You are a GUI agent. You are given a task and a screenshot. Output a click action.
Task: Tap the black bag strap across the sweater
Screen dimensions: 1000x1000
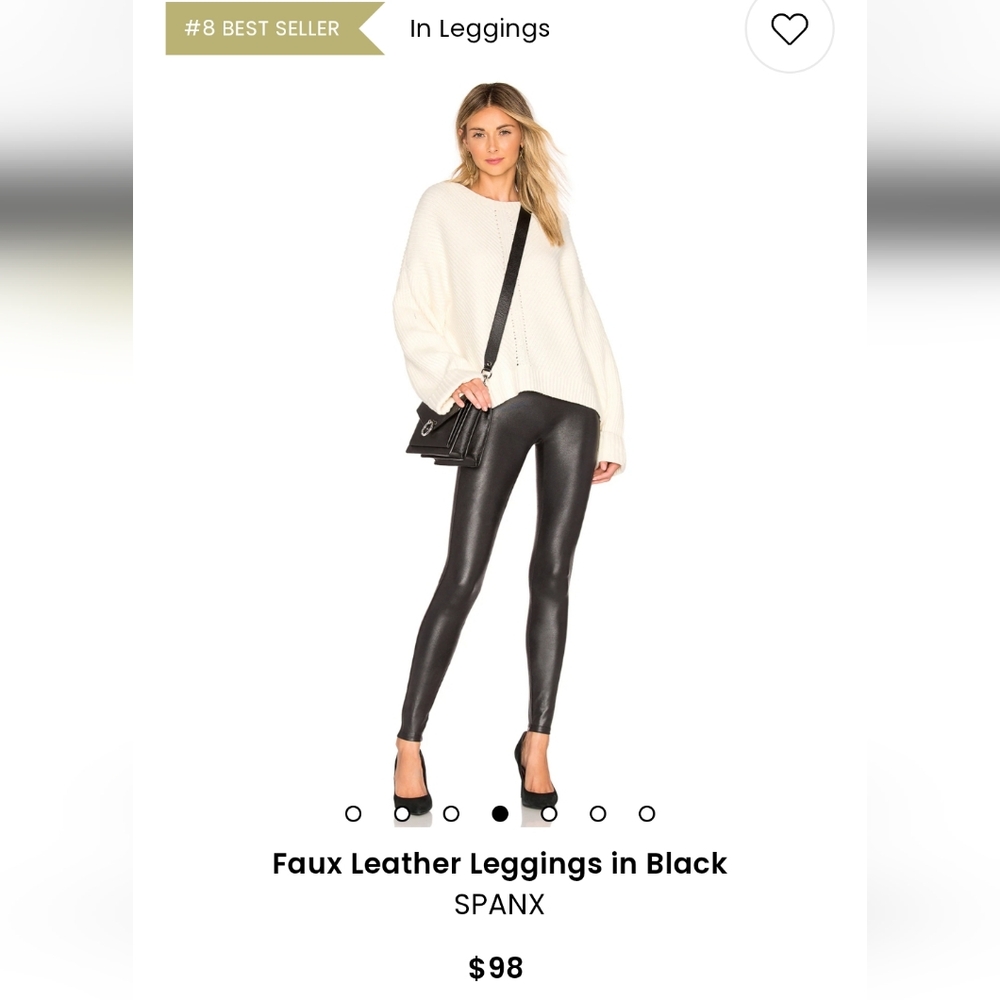(x=508, y=290)
